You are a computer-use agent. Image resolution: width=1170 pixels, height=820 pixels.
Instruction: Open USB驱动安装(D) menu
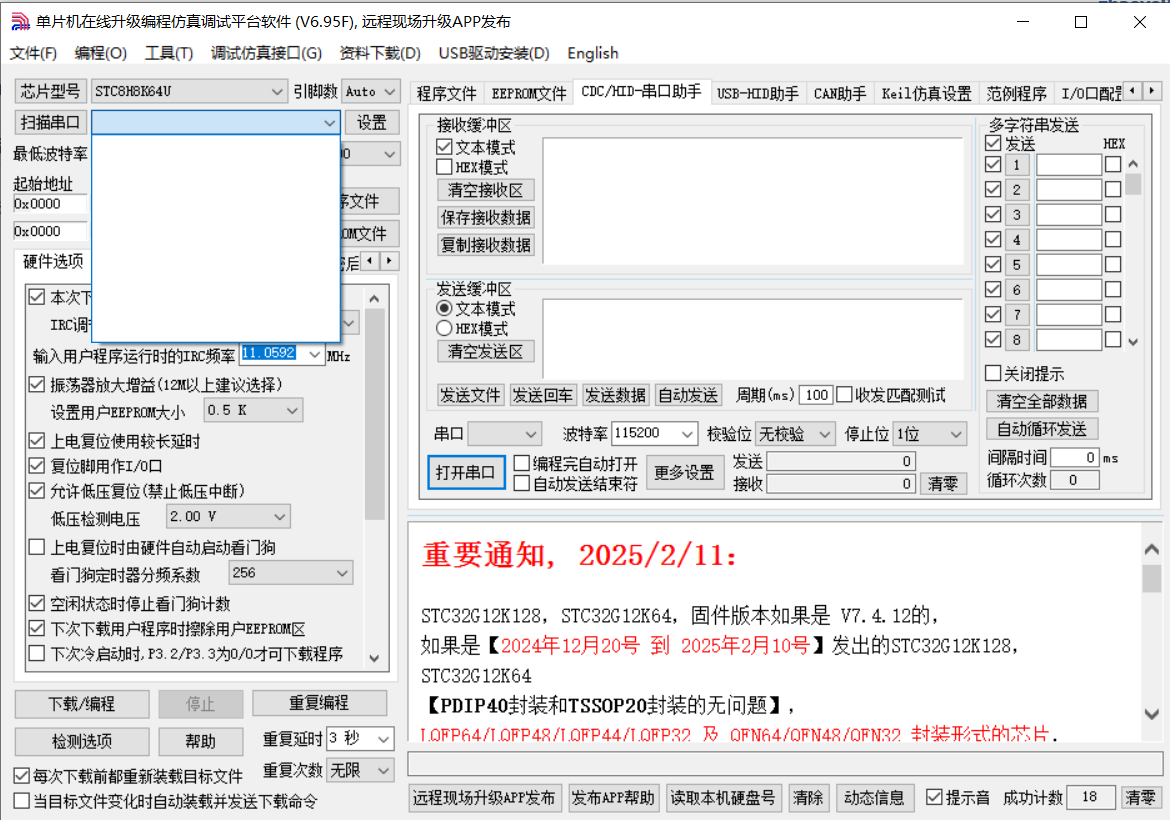494,53
